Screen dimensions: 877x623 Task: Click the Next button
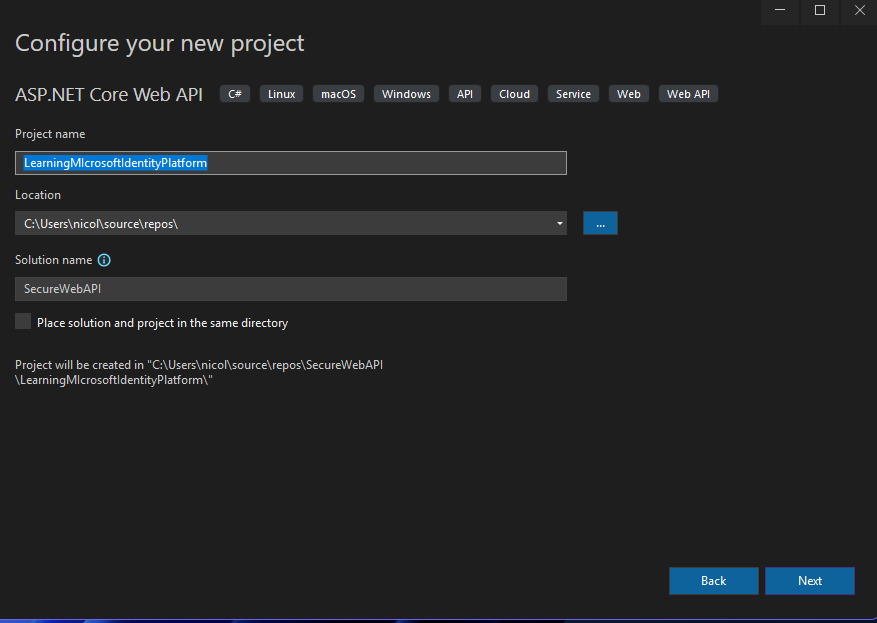pyautogui.click(x=809, y=580)
